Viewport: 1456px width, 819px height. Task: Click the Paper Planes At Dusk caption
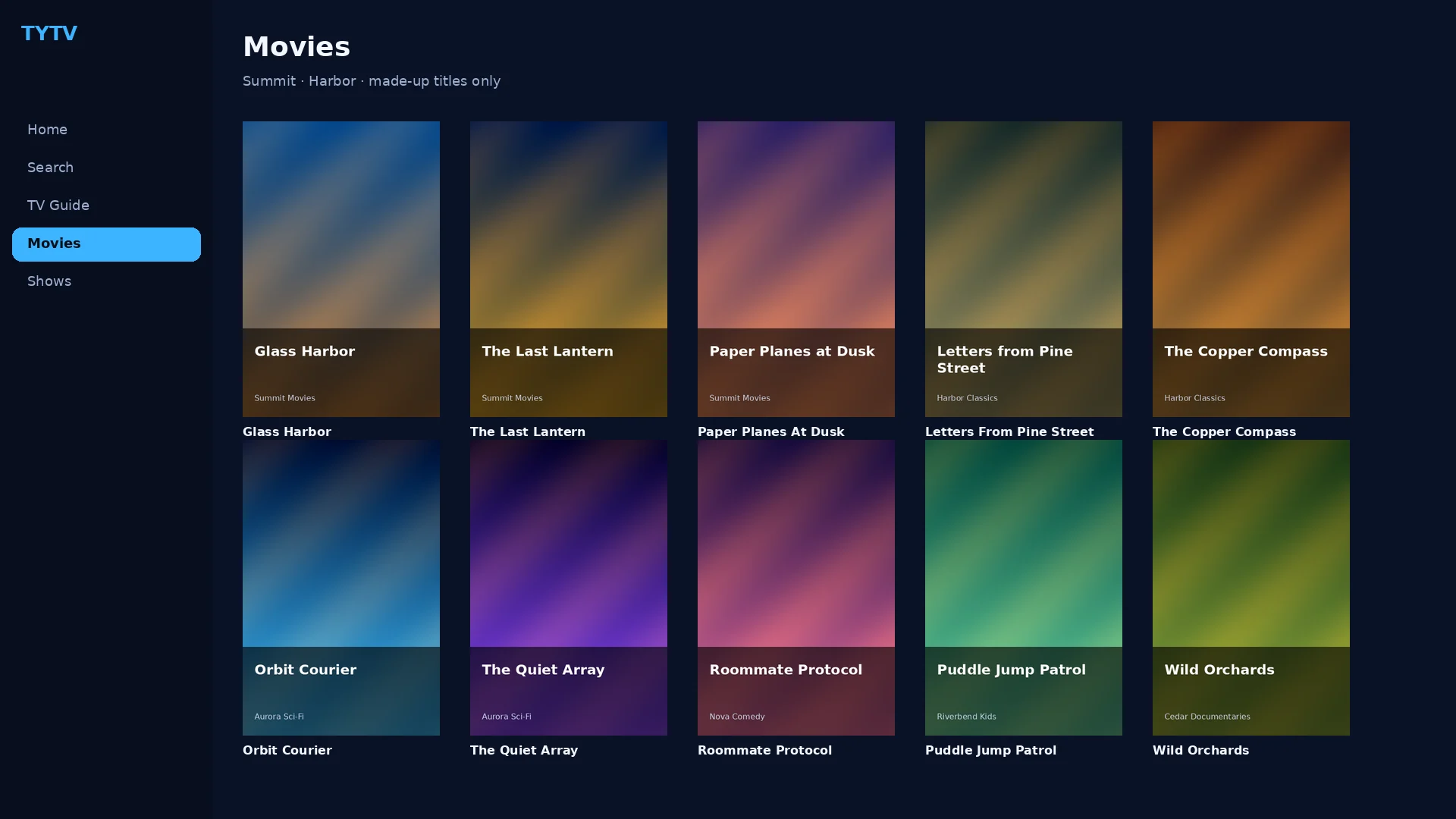[x=770, y=431]
